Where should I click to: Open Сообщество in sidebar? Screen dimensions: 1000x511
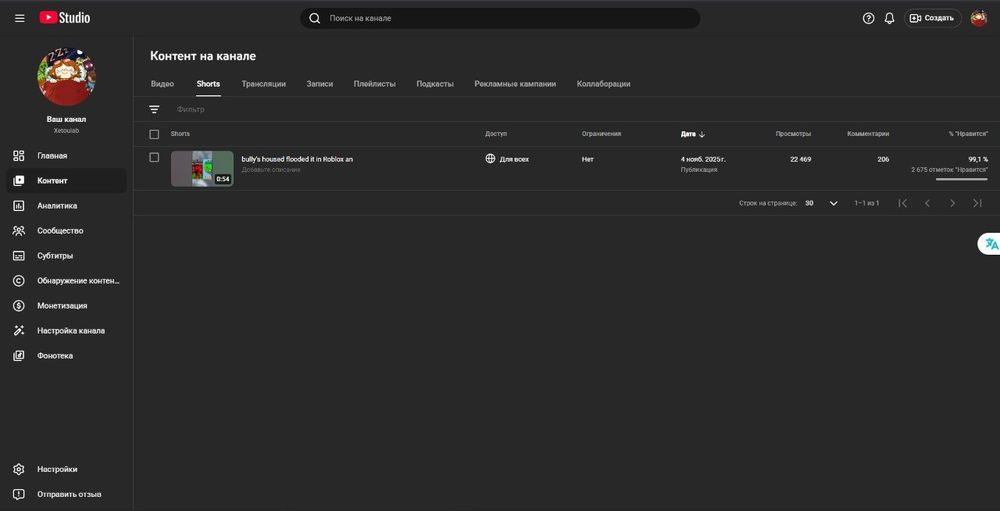pyautogui.click(x=66, y=231)
